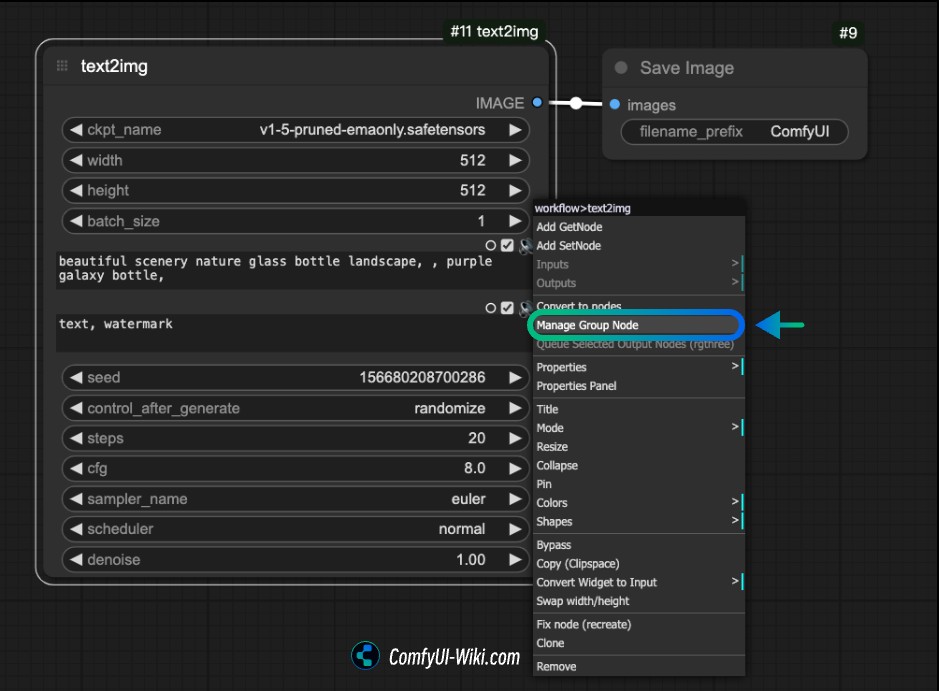Viewport: 939px width, 691px height.
Task: Switch to previous scheduler option
Action: (x=75, y=529)
